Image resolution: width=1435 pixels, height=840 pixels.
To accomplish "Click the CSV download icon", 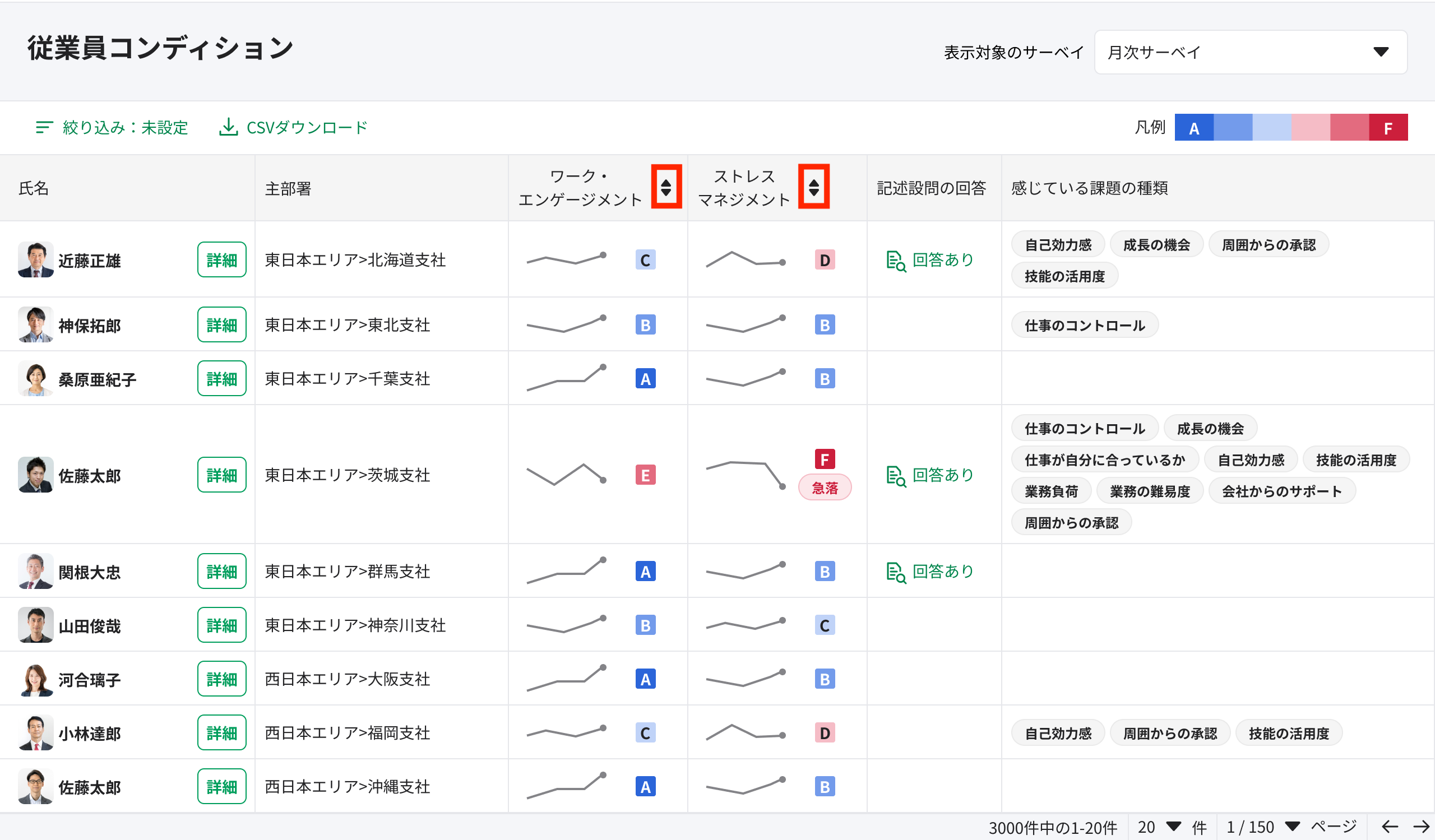I will [x=228, y=127].
